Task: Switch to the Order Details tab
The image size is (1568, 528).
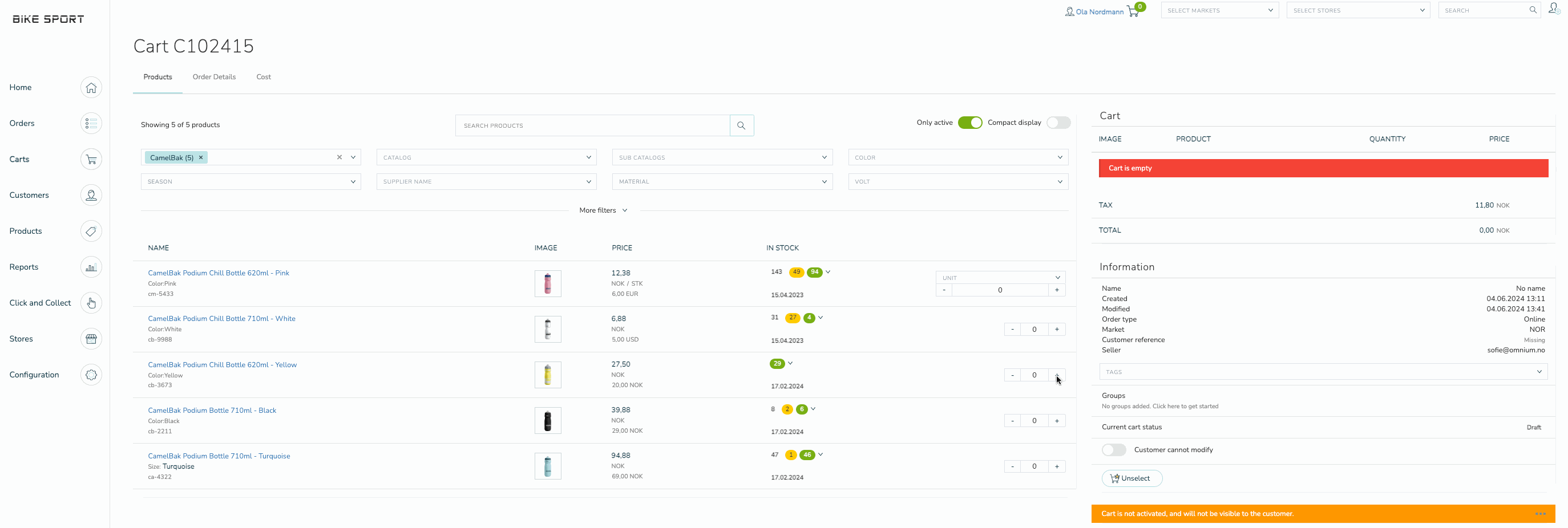Action: (x=215, y=77)
